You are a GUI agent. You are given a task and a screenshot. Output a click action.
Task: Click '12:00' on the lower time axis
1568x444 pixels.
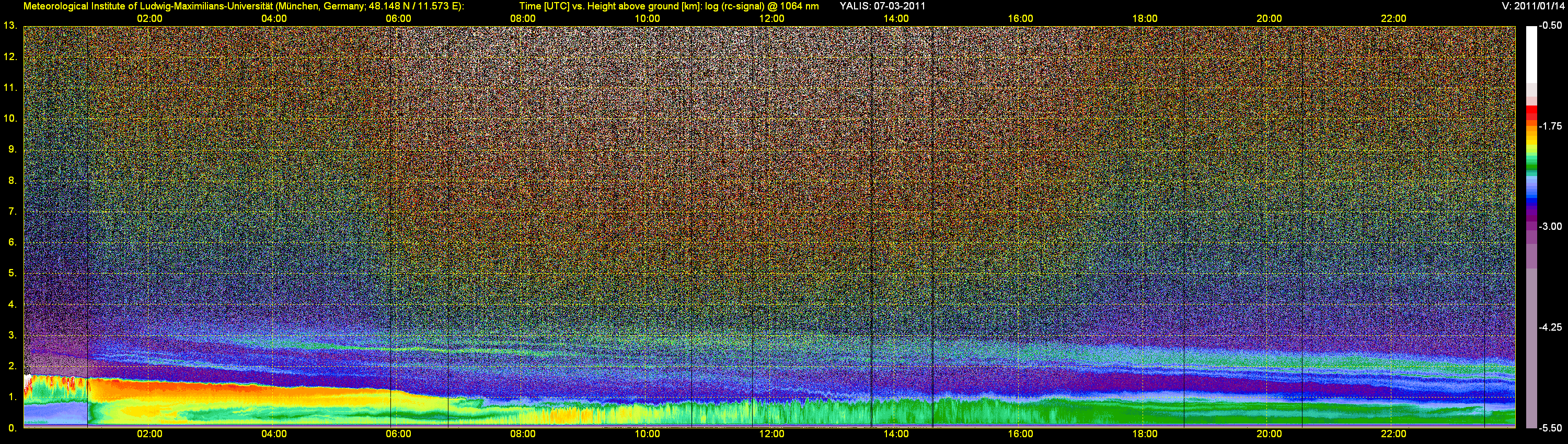click(771, 434)
